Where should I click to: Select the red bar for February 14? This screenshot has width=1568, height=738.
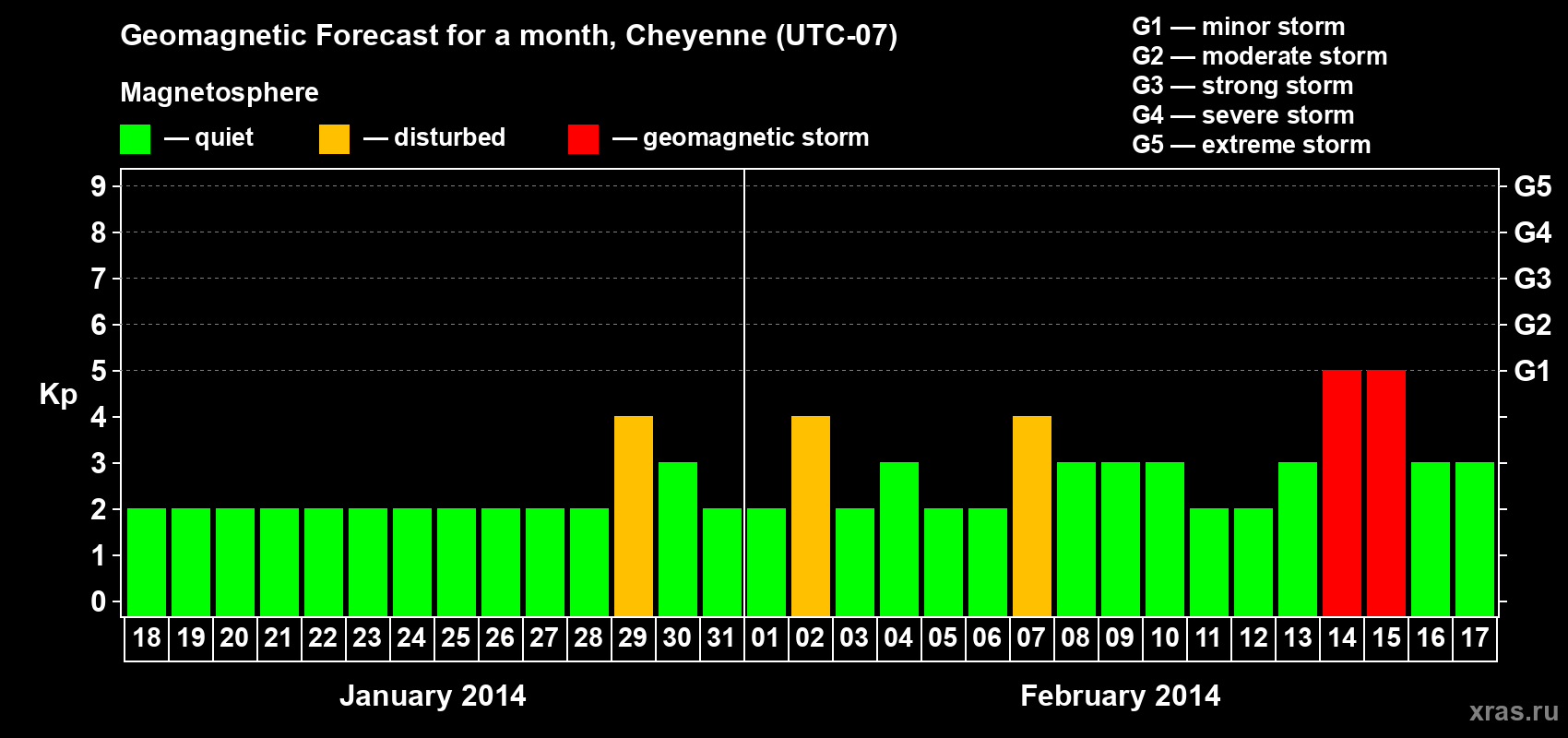(x=1342, y=494)
